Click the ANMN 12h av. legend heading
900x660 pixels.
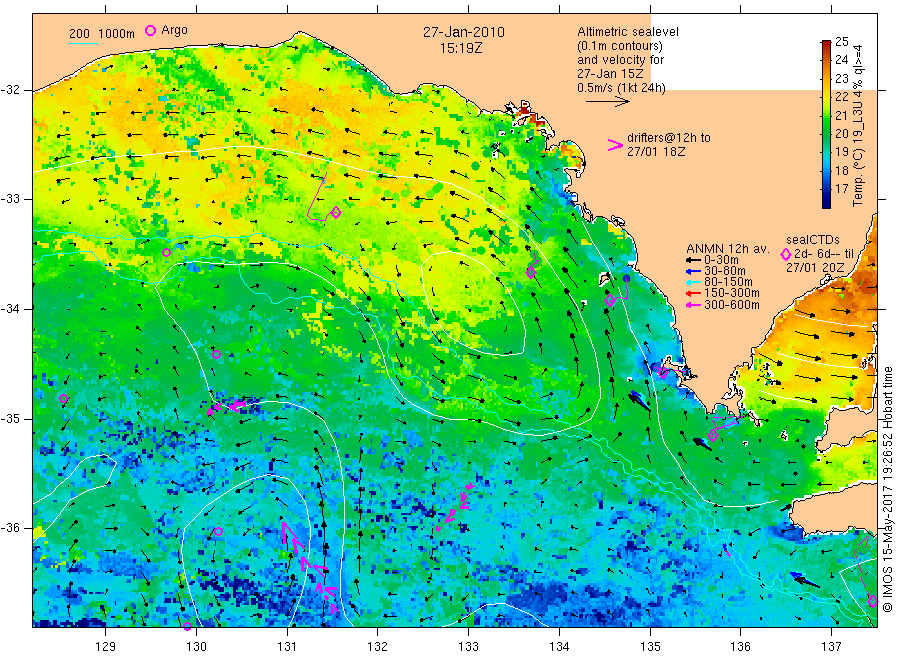(x=728, y=249)
